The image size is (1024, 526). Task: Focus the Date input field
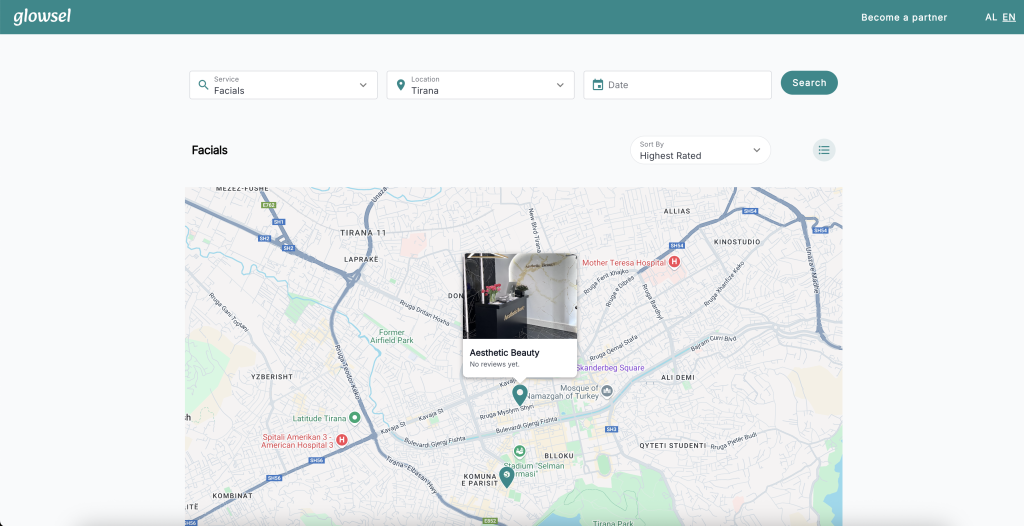click(x=677, y=85)
